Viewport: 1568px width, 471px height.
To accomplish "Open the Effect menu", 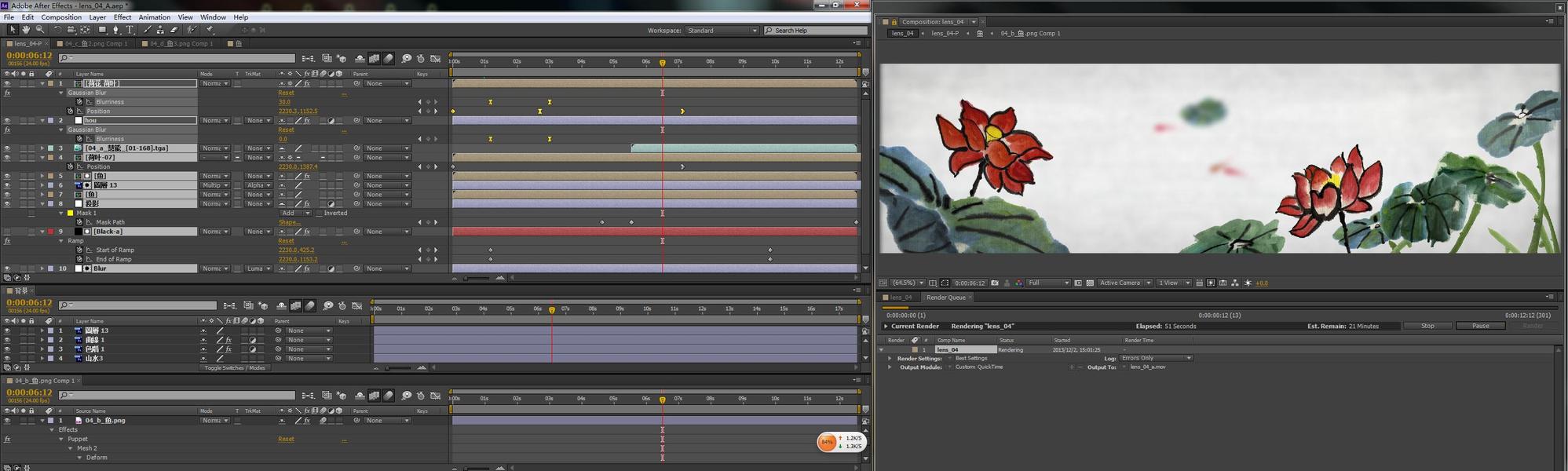I will [x=122, y=17].
